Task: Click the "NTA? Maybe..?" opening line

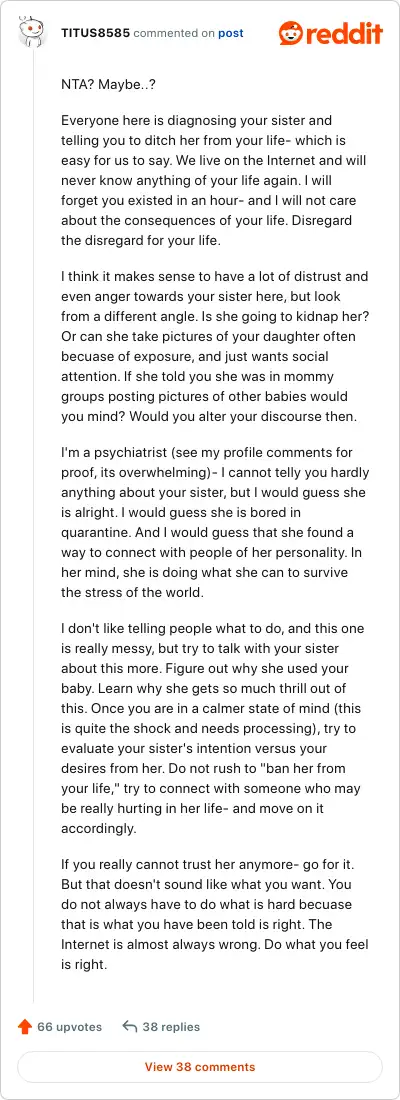Action: coord(98,84)
